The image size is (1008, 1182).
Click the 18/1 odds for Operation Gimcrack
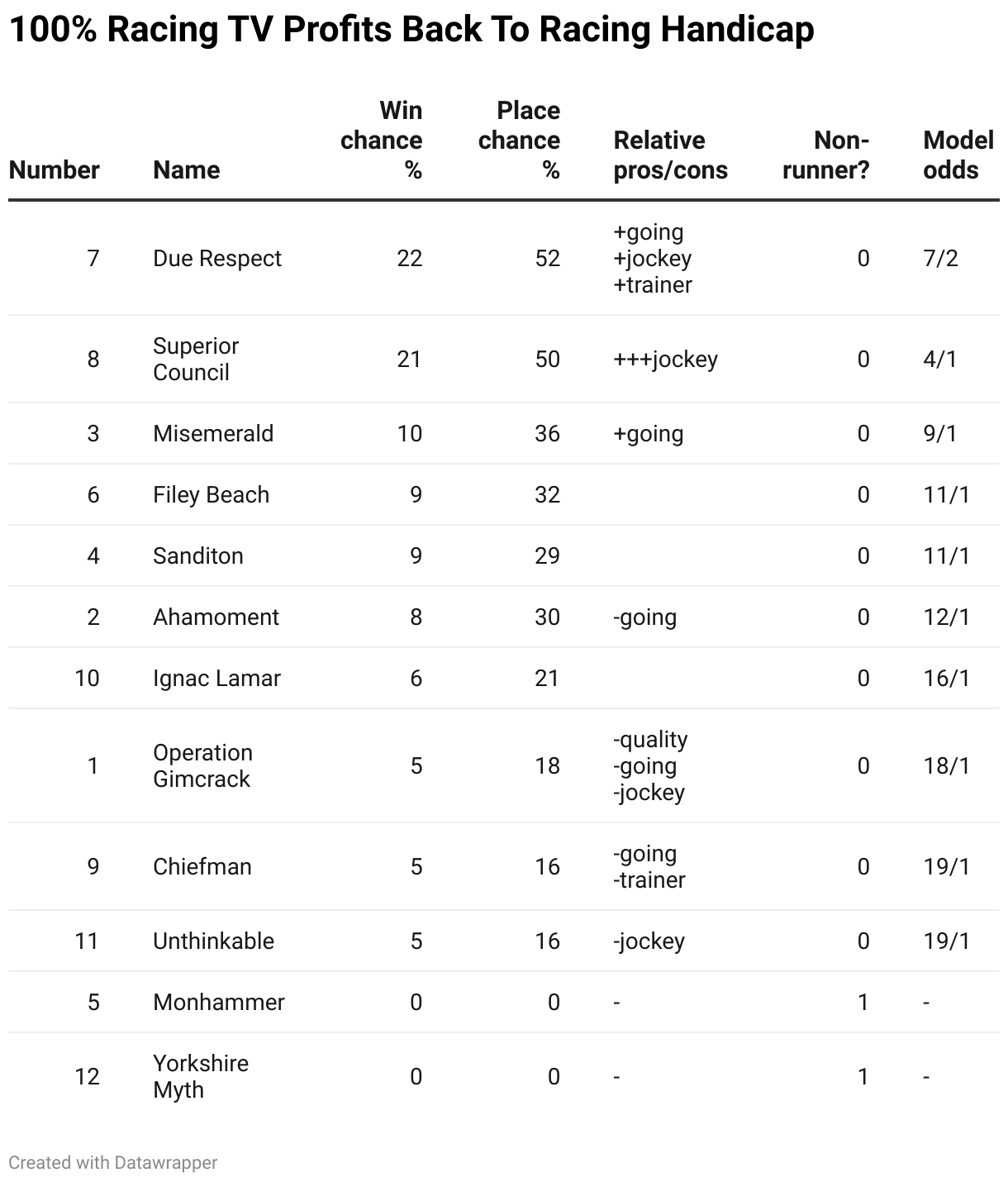[x=947, y=766]
